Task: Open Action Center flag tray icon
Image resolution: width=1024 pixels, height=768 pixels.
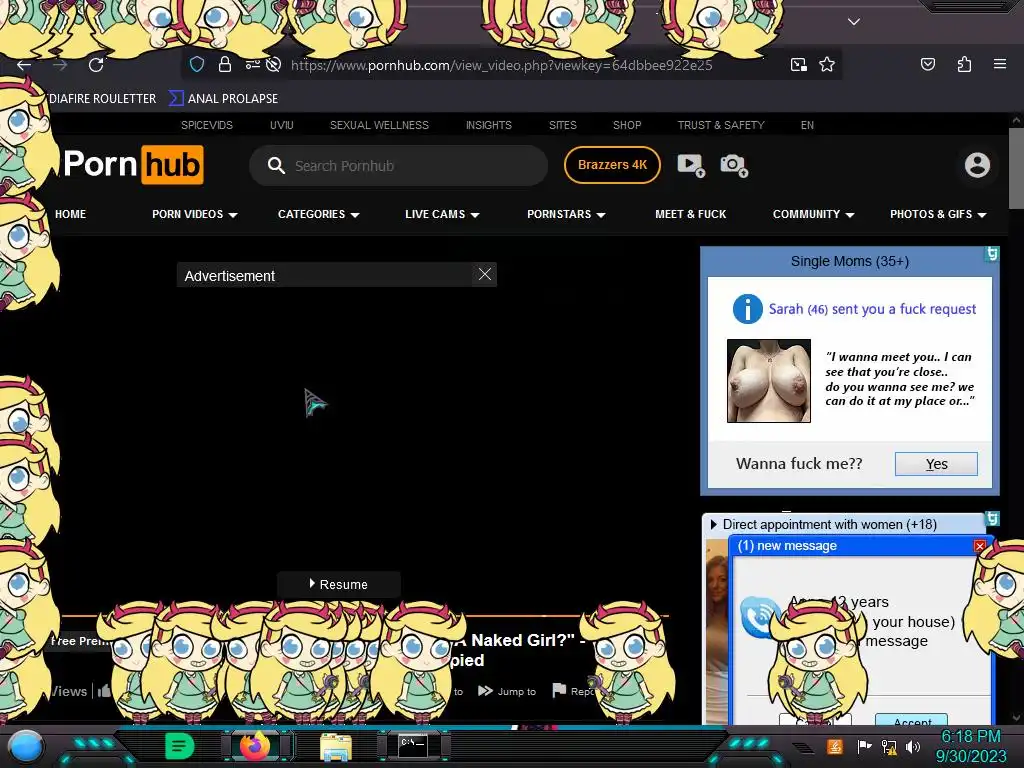Action: 864,746
